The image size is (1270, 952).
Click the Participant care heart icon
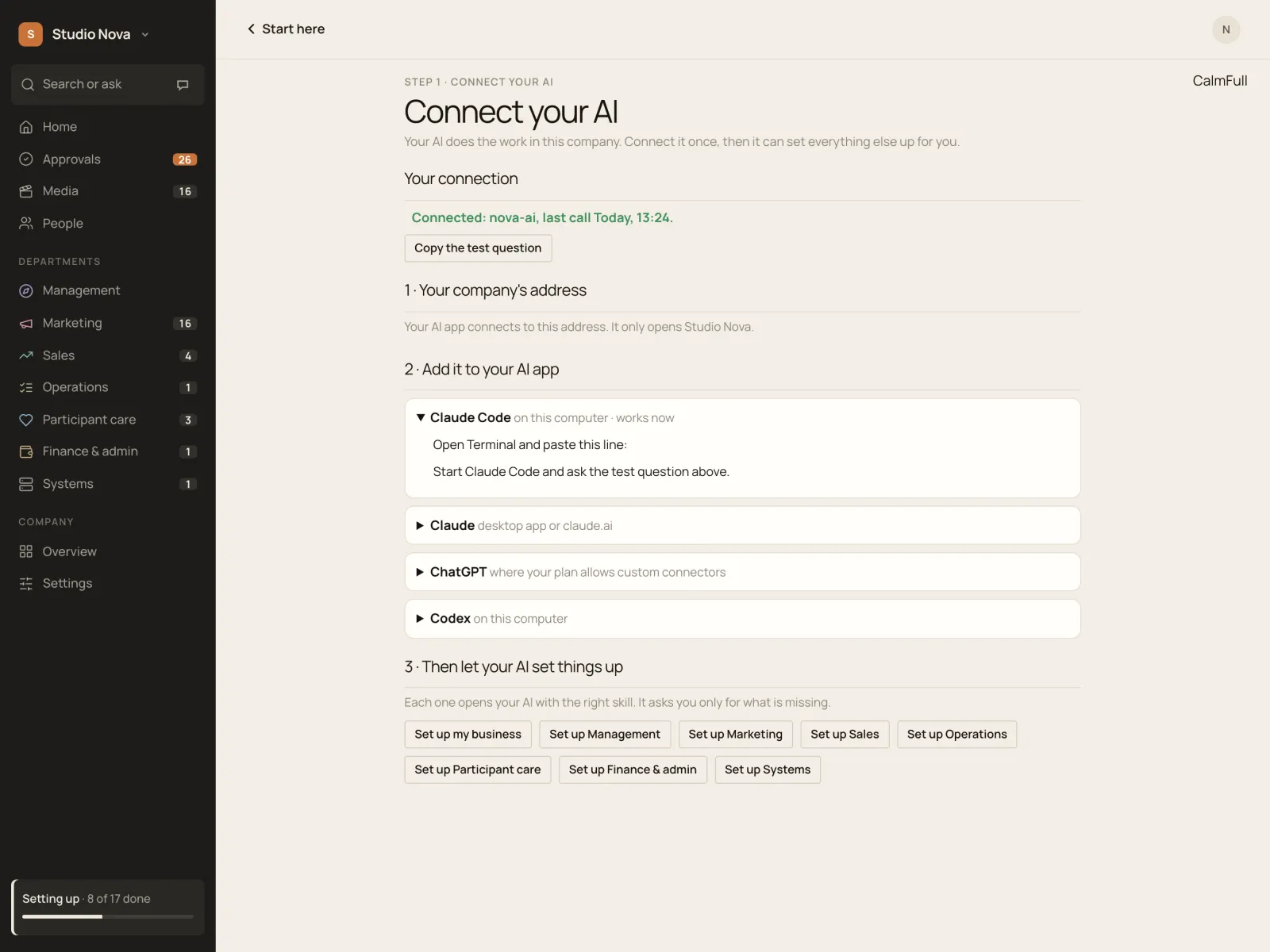point(26,420)
